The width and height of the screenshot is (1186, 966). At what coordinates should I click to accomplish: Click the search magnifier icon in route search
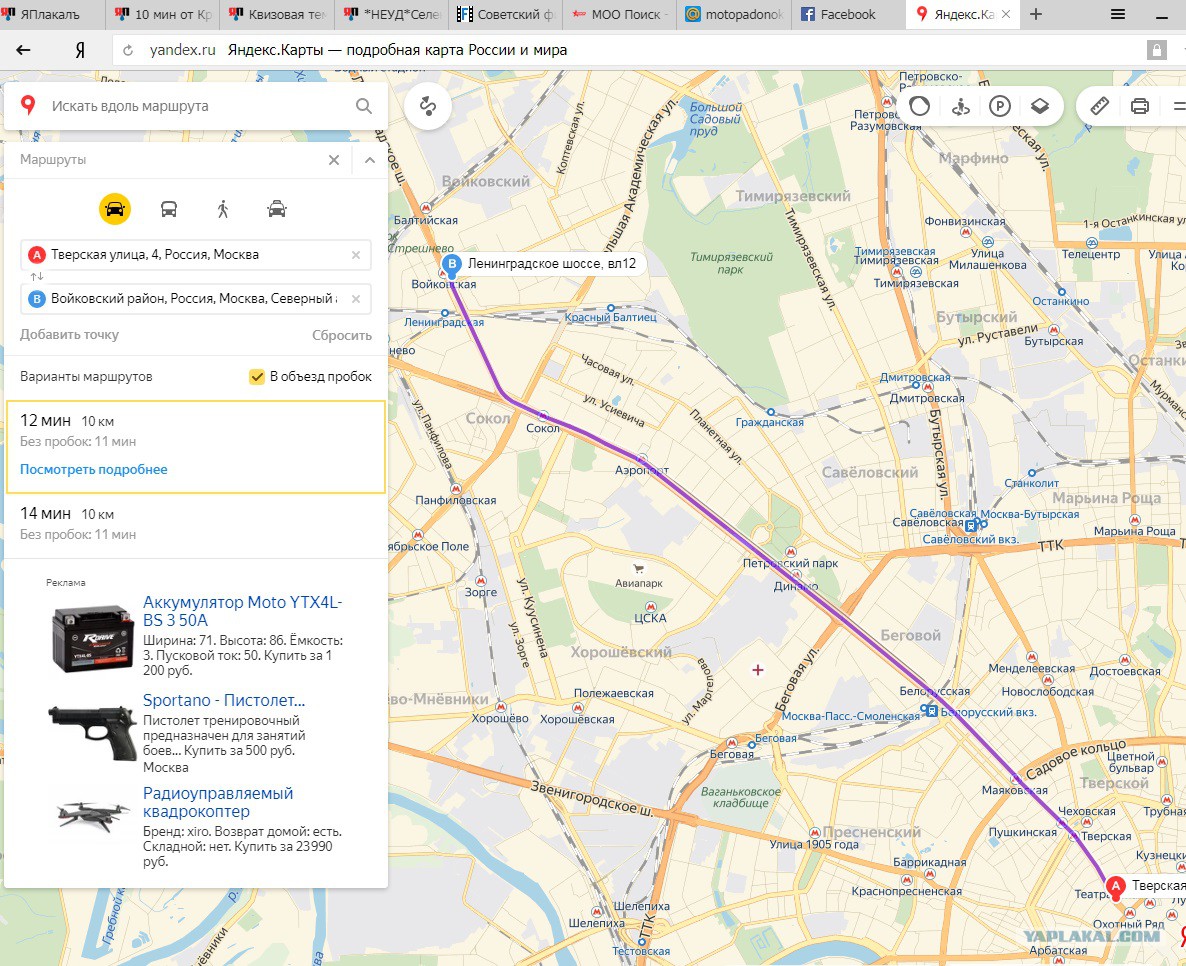(364, 106)
